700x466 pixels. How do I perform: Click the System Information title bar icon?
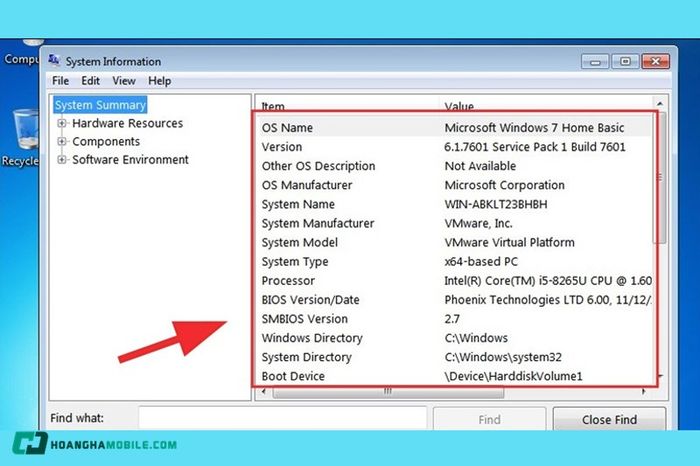point(54,60)
